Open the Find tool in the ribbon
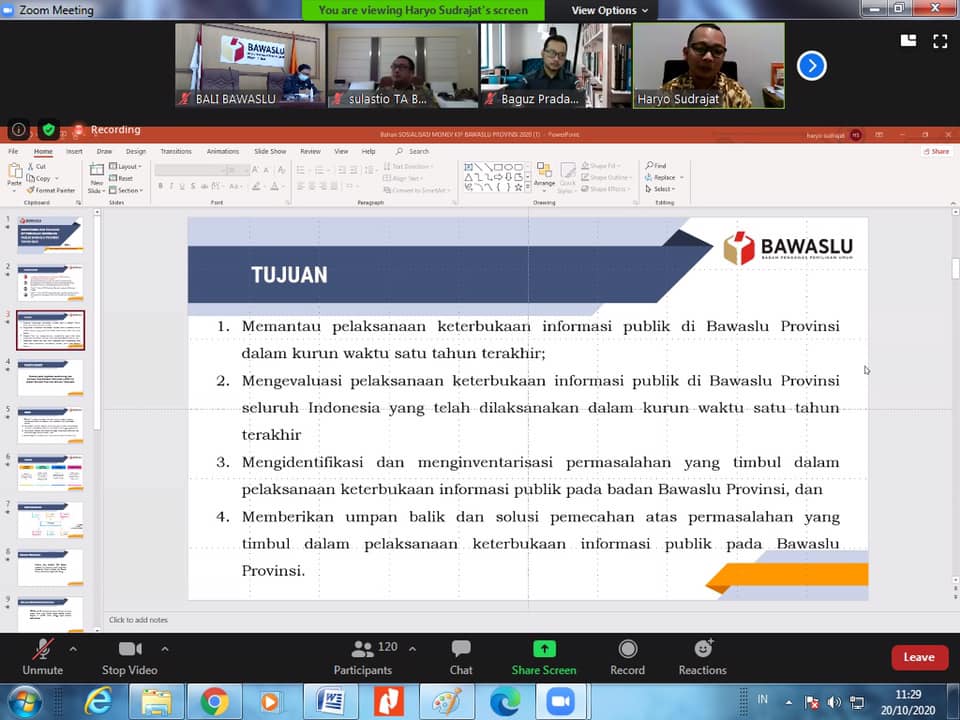960x720 pixels. [657, 166]
